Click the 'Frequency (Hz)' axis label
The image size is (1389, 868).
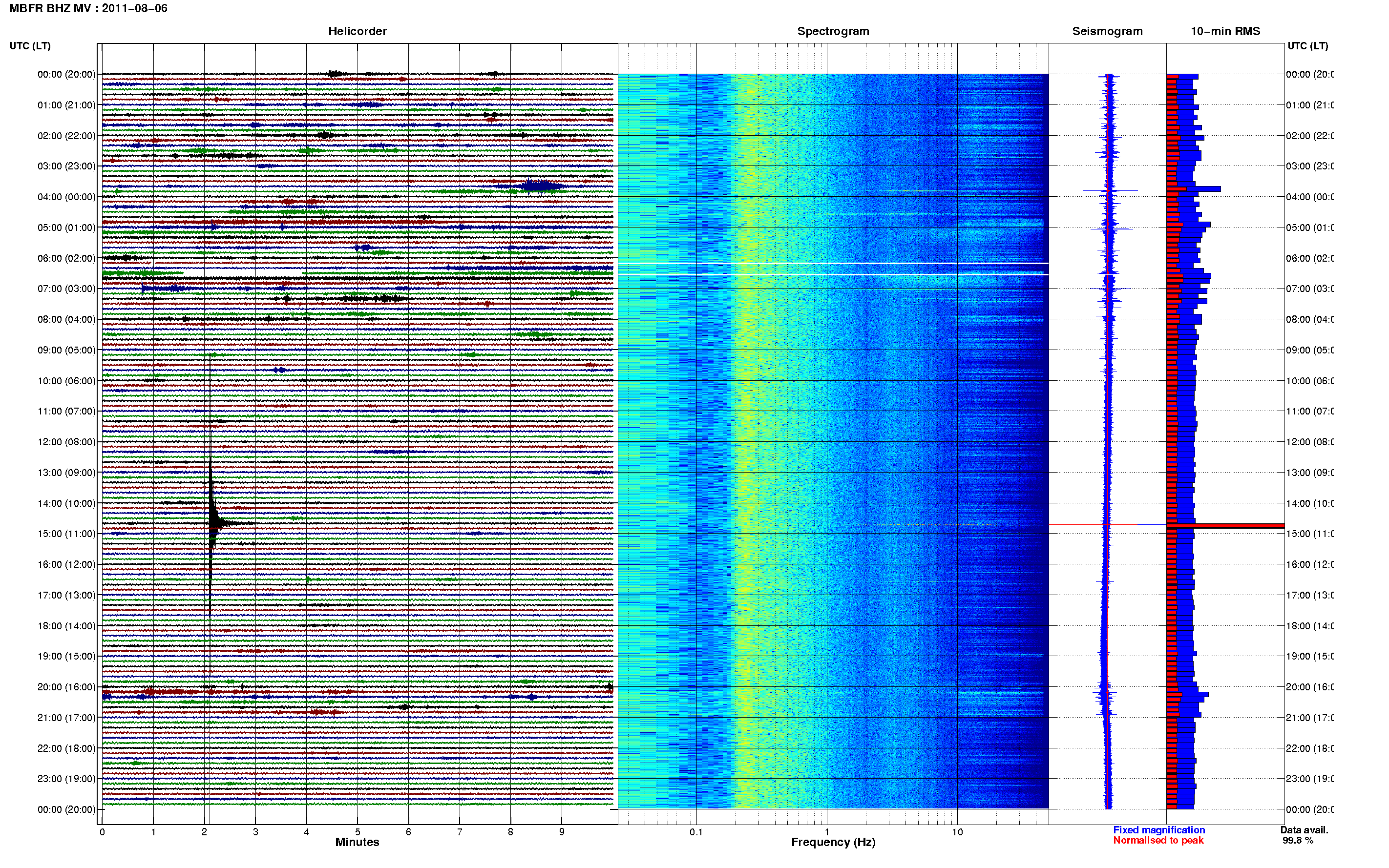click(833, 842)
